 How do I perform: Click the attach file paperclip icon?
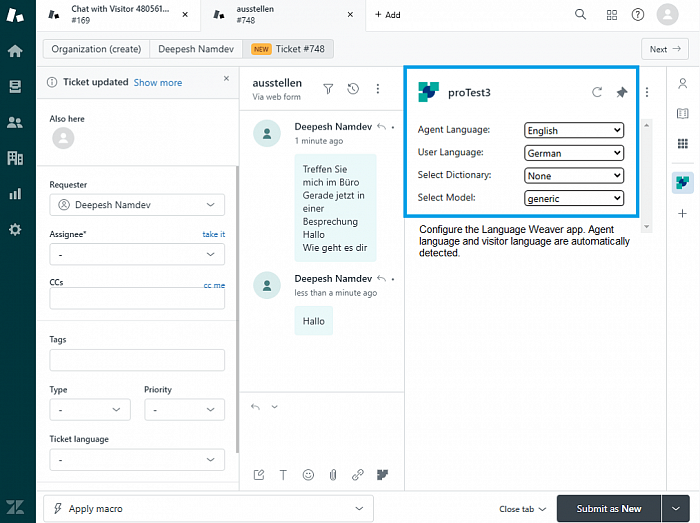click(x=333, y=475)
